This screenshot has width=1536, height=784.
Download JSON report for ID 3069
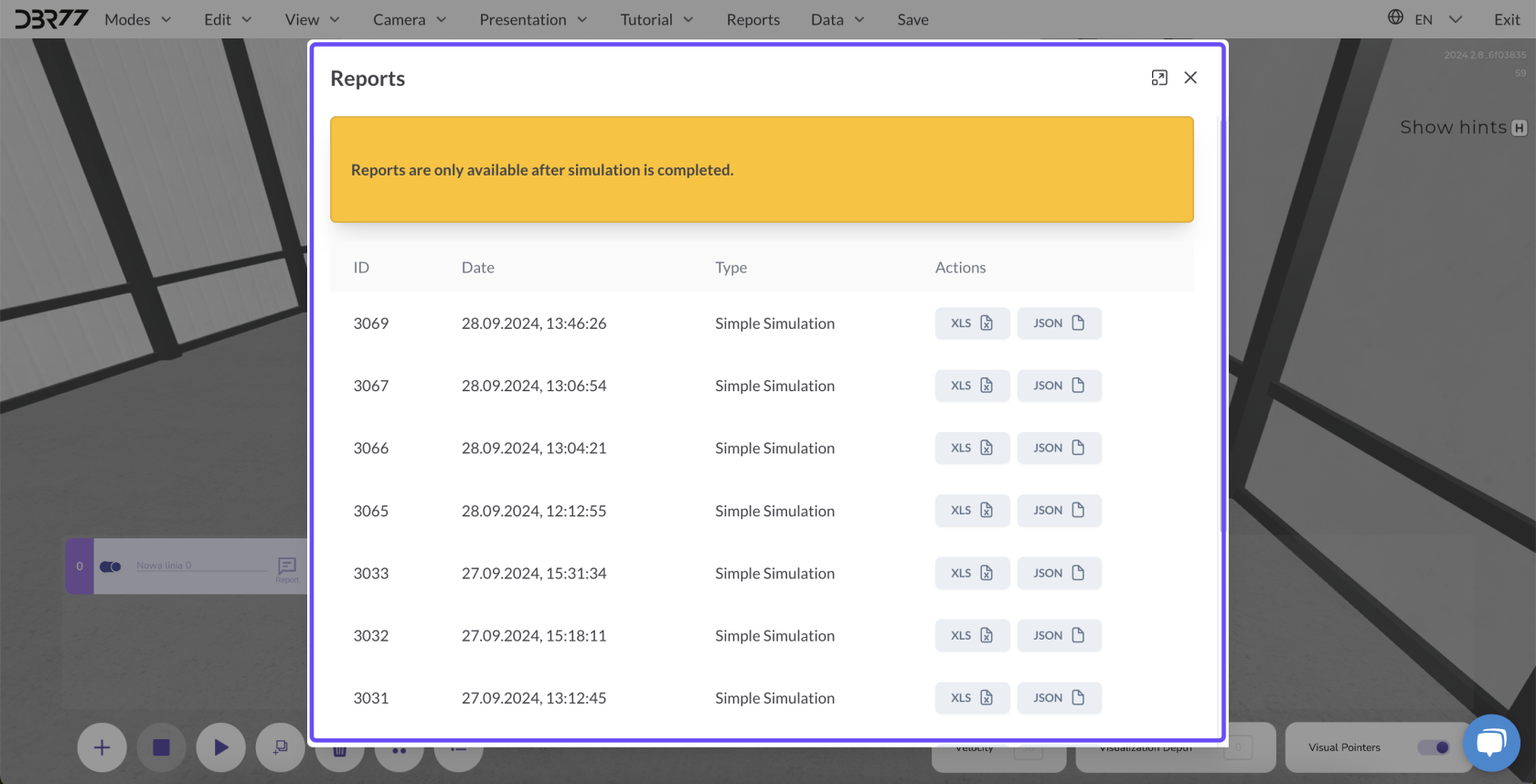(1059, 323)
